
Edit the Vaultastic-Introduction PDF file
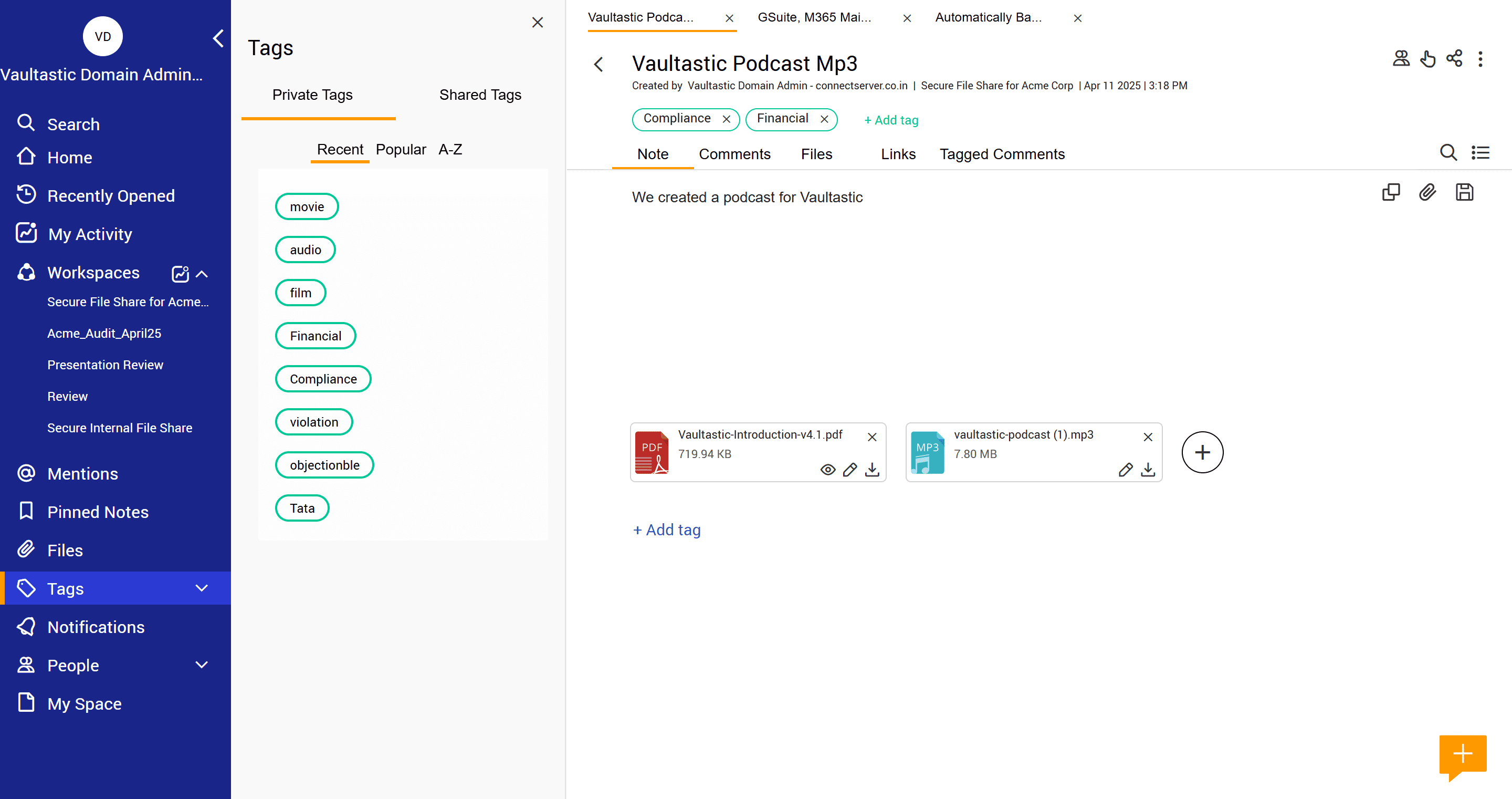point(849,470)
